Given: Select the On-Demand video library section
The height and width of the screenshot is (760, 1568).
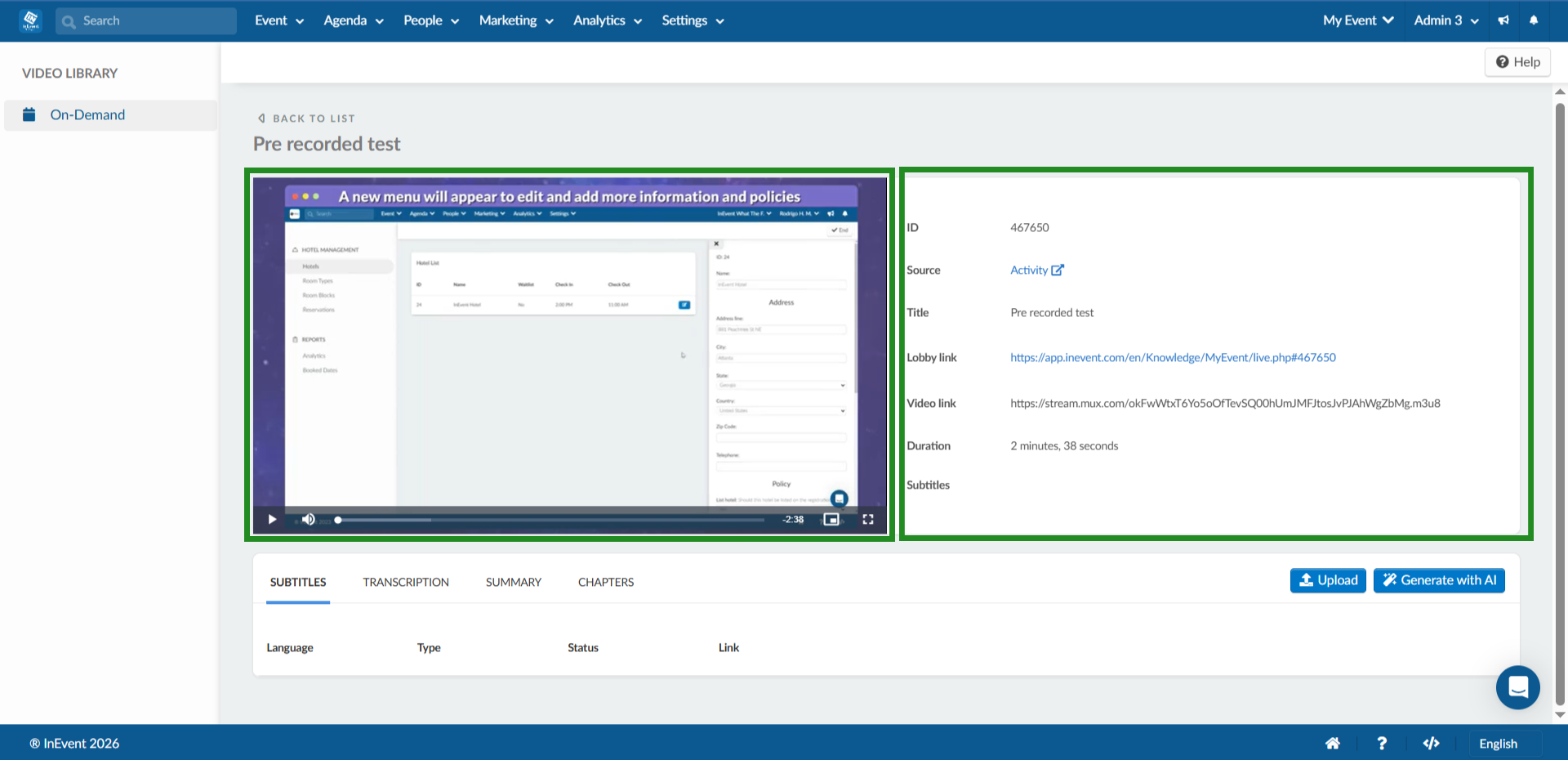Looking at the screenshot, I should pos(87,114).
